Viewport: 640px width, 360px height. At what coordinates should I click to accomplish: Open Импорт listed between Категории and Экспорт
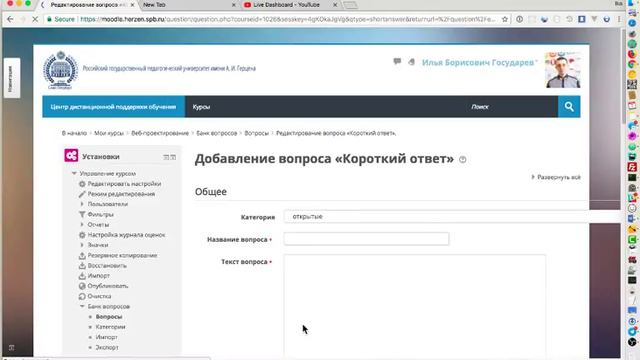click(x=107, y=337)
